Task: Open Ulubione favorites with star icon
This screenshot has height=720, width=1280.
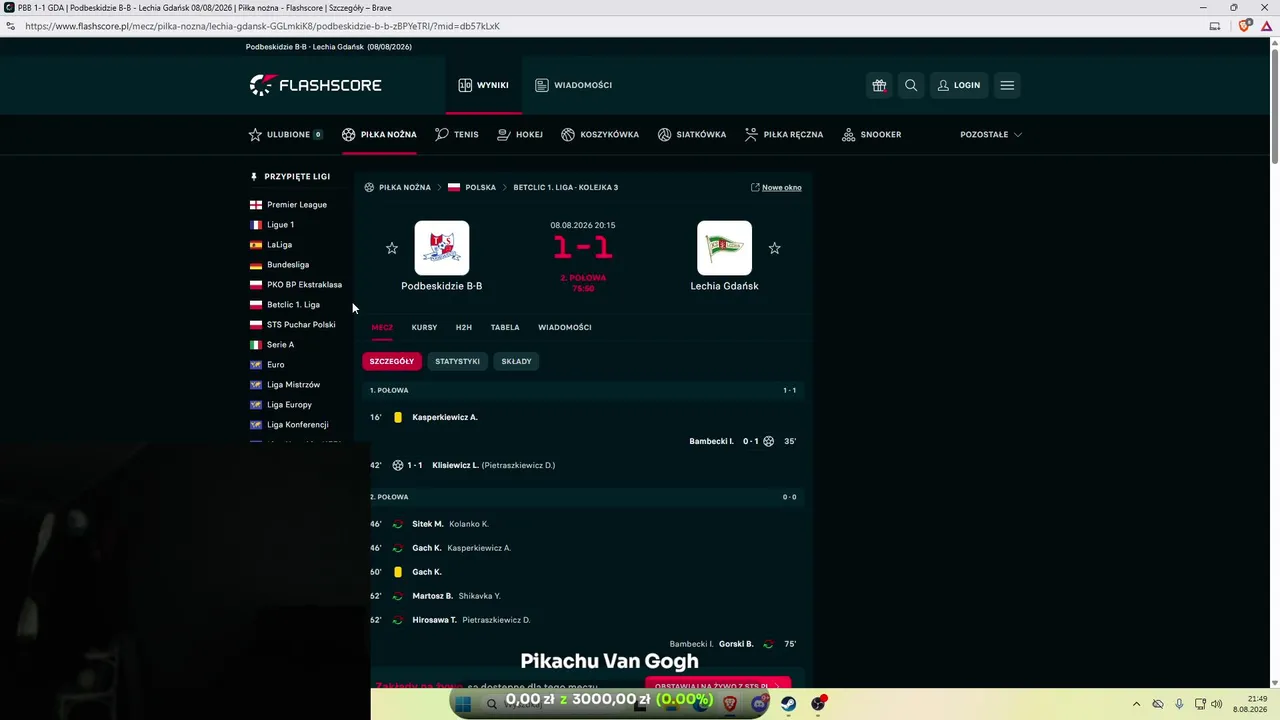Action: [285, 134]
